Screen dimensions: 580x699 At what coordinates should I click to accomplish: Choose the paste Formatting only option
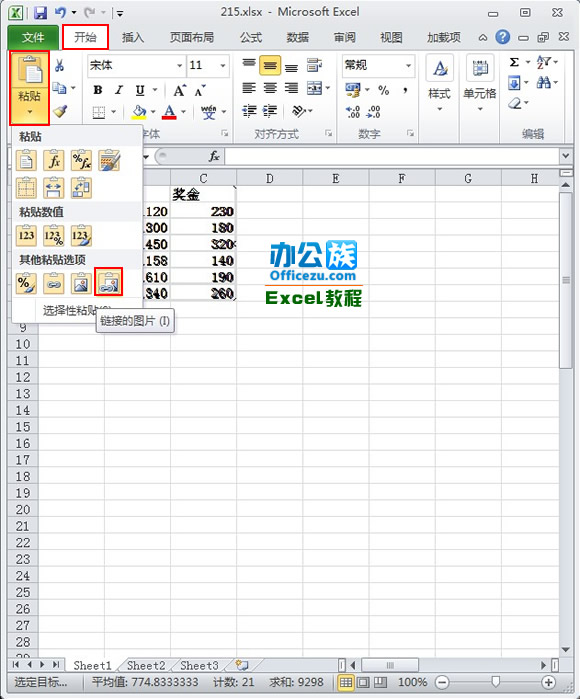click(x=26, y=283)
